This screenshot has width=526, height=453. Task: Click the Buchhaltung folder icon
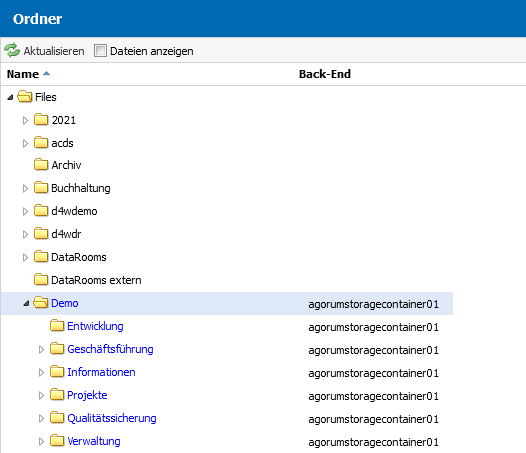41,188
